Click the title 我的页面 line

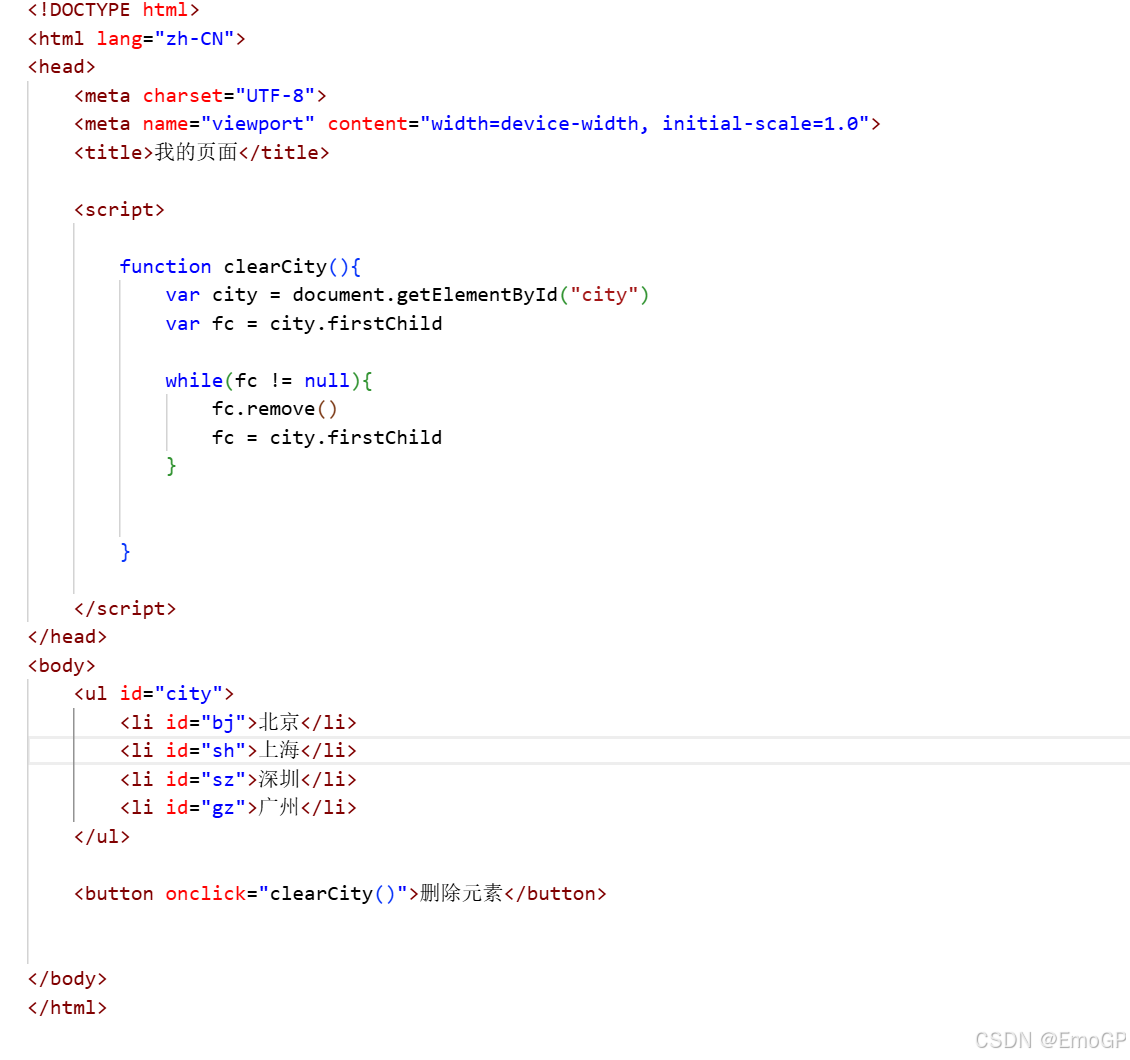click(x=202, y=153)
